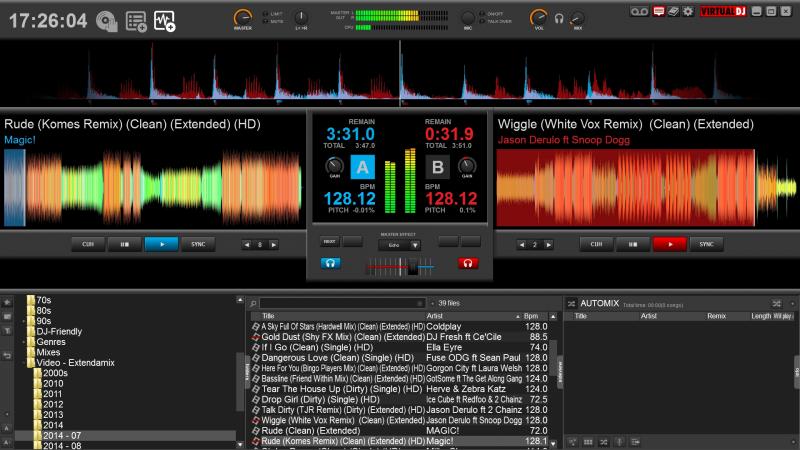Click the waveform monitor icon next to clock
800x450 pixels.
coord(165,20)
